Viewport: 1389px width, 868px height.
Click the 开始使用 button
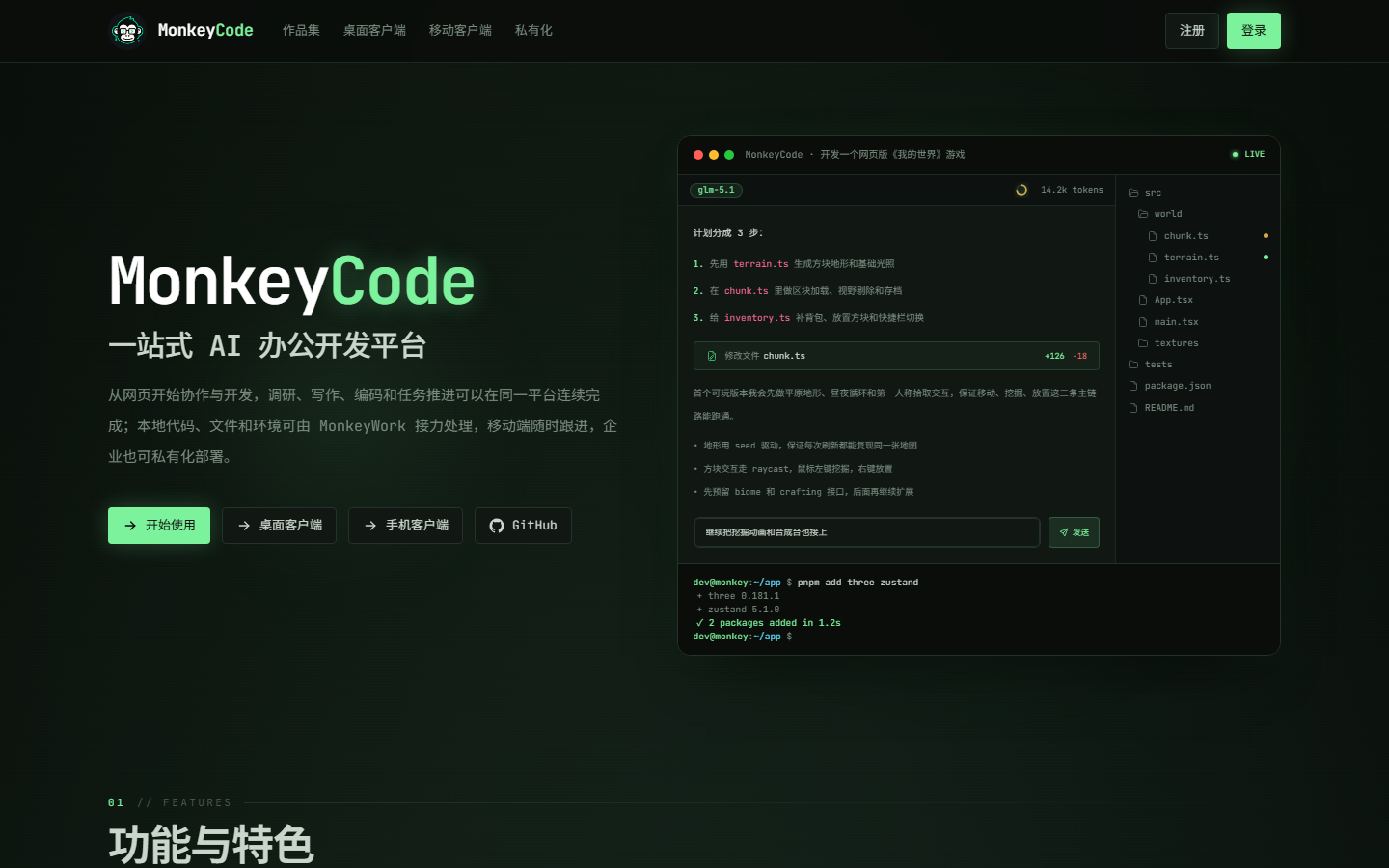(x=159, y=526)
